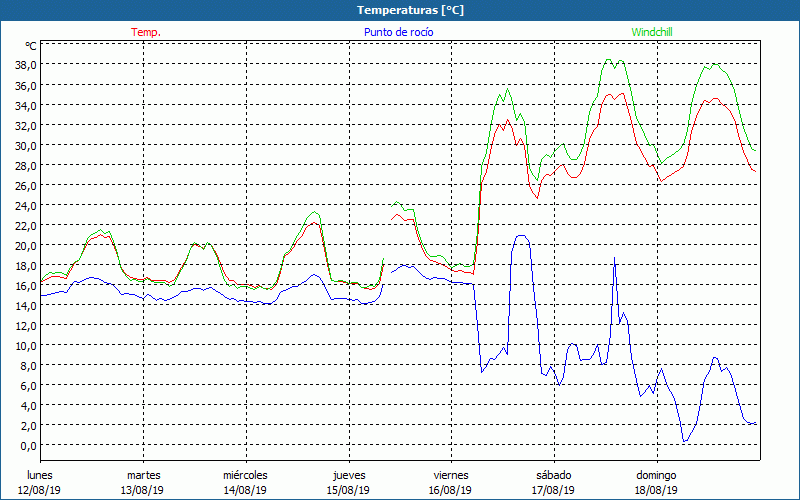
Task: Click the 'Temperaturas [°C]' chart title
Action: coord(410,10)
